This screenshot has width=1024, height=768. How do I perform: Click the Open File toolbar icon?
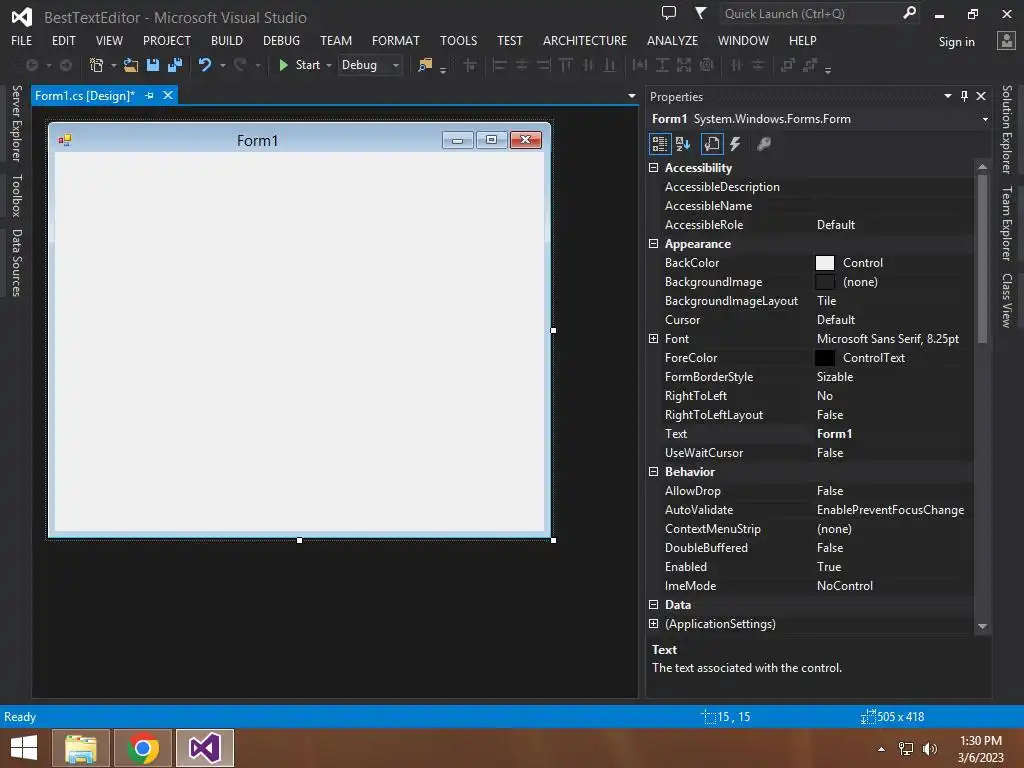[x=131, y=65]
